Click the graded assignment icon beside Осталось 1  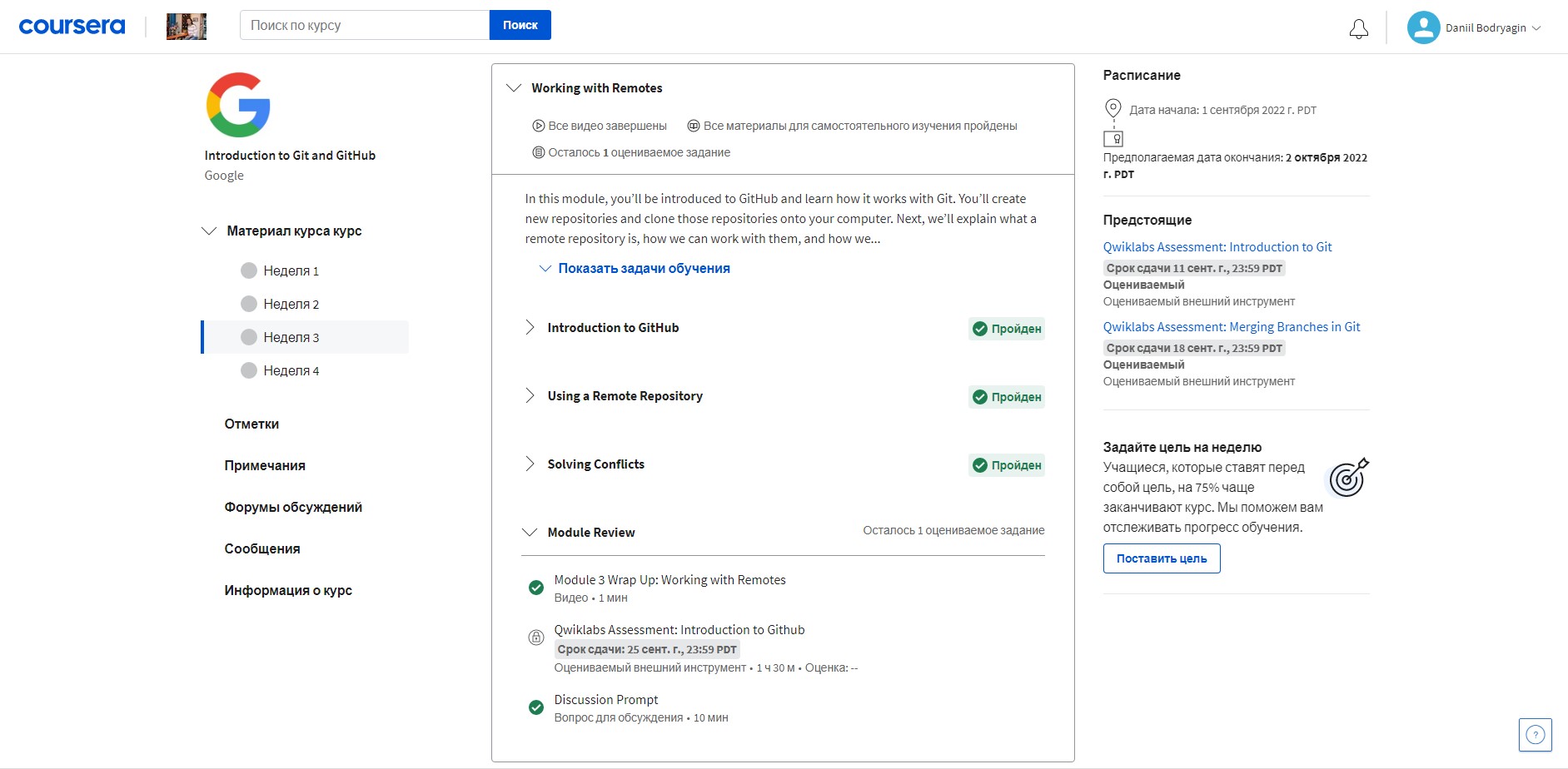(538, 152)
